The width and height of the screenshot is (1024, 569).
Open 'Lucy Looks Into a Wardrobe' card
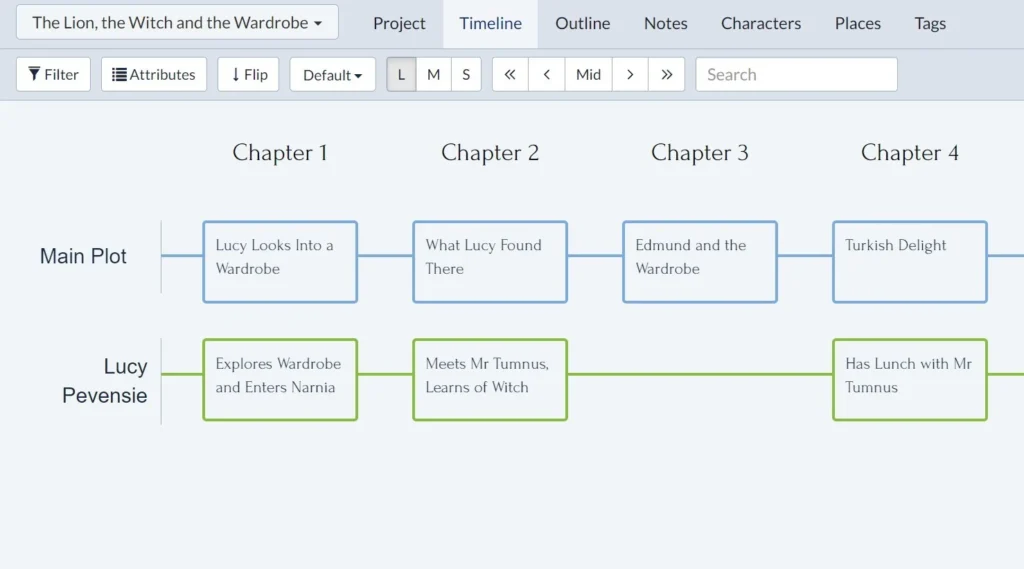pos(280,262)
